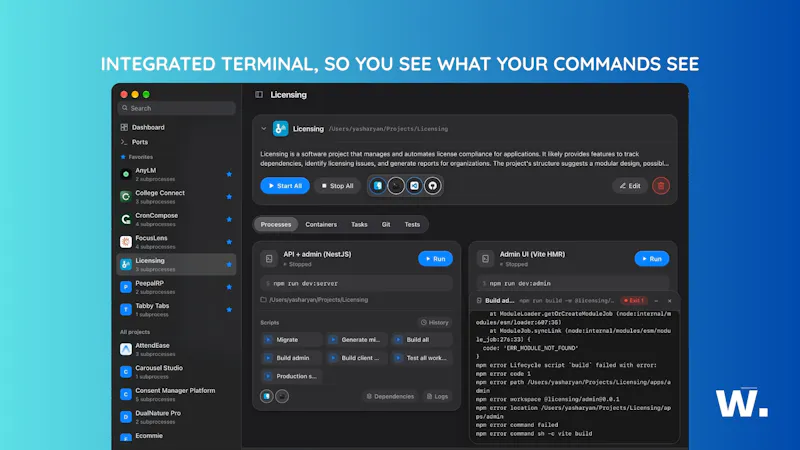This screenshot has height=450, width=800.
Task: Click the Start All button
Action: (x=285, y=186)
